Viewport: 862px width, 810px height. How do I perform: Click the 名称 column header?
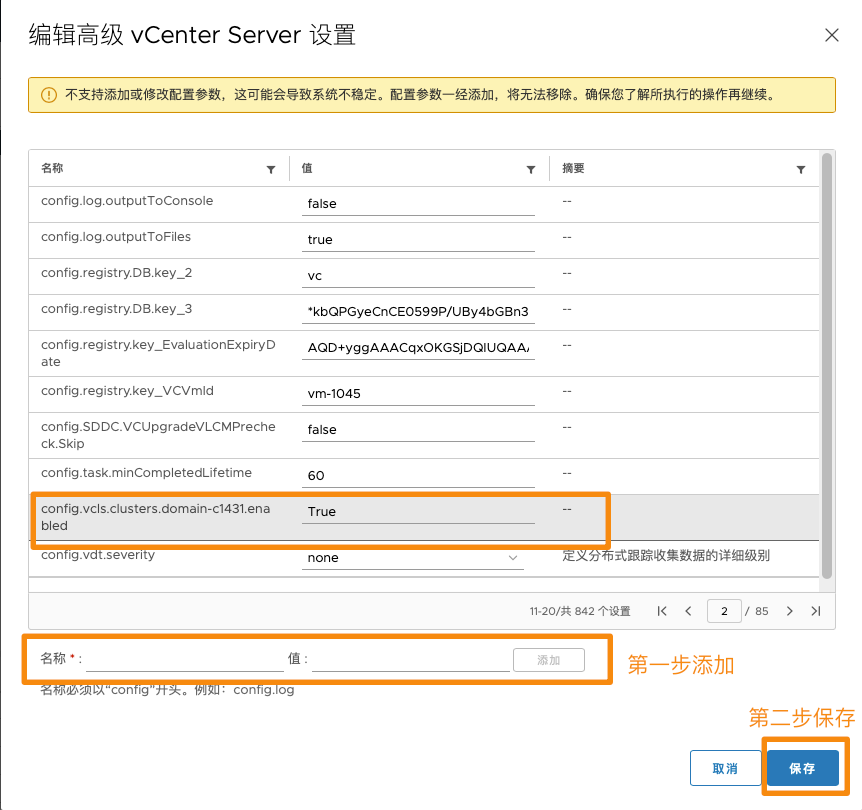coord(52,168)
